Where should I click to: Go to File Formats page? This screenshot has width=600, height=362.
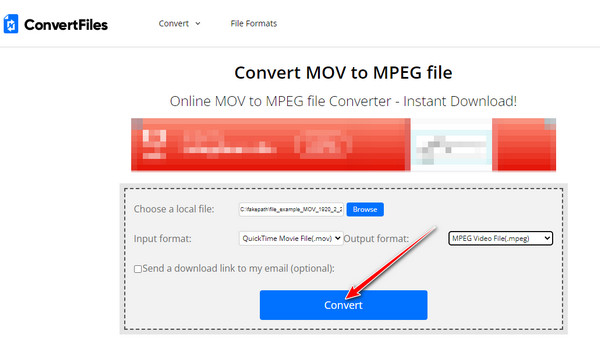tap(254, 23)
